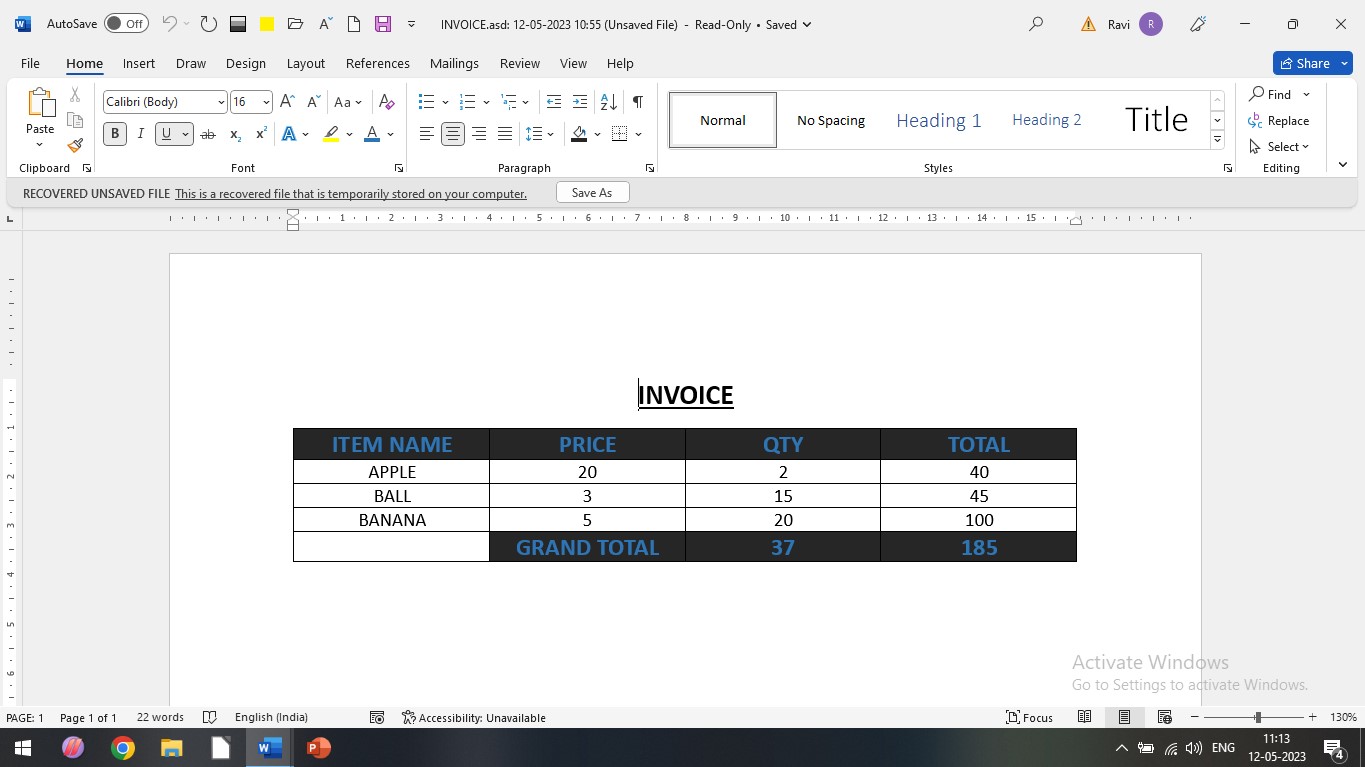Click the Clear All Formatting icon
Image resolution: width=1365 pixels, height=767 pixels.
[x=387, y=102]
